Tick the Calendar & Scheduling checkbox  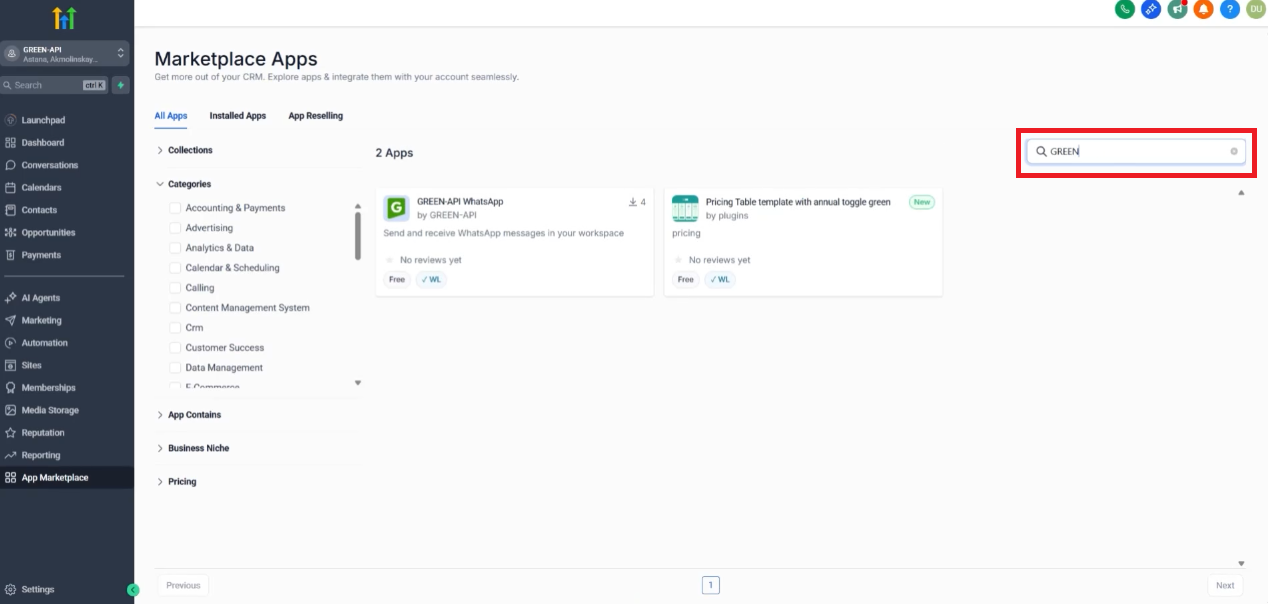(175, 268)
